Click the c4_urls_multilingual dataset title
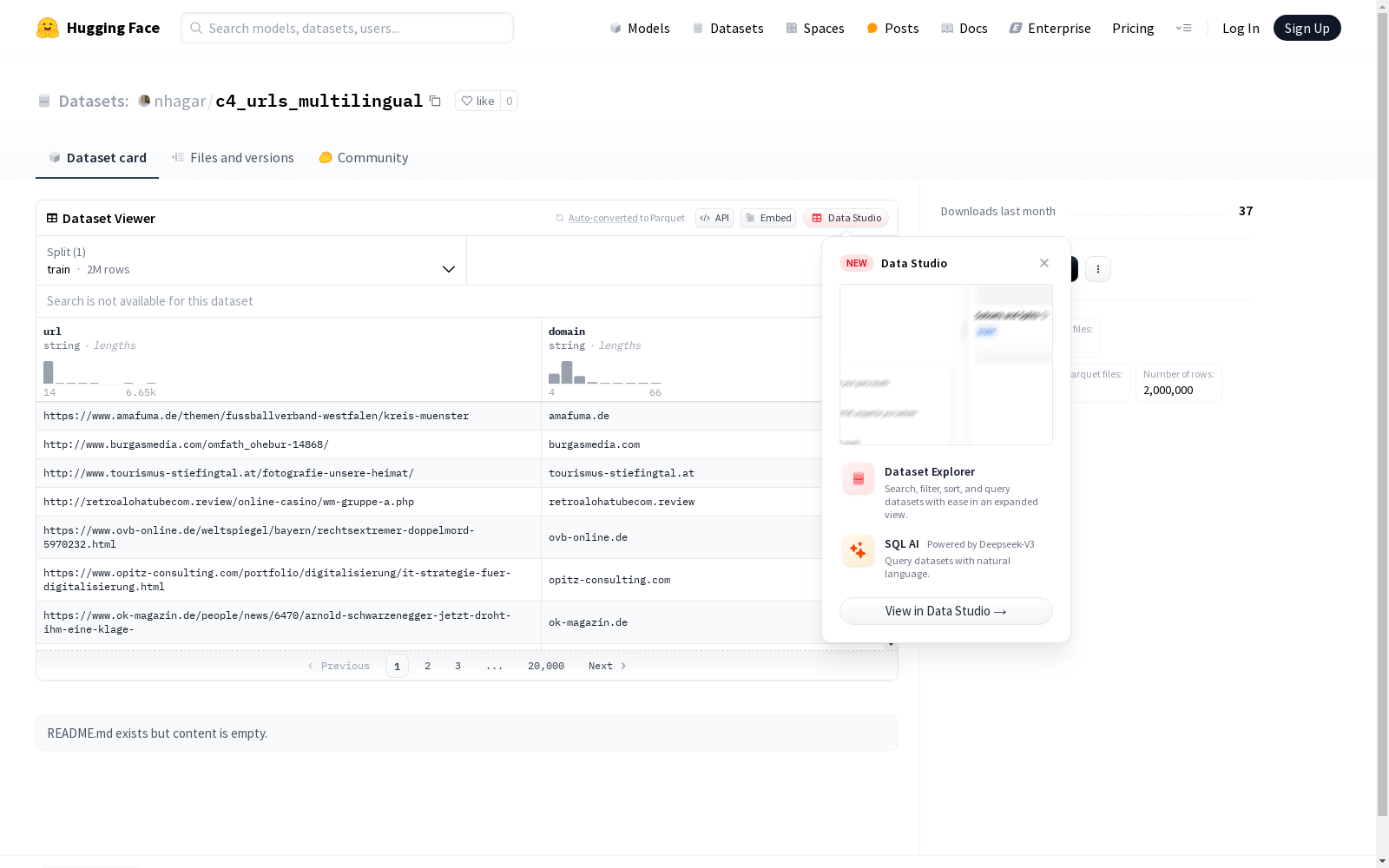Image resolution: width=1389 pixels, height=868 pixels. click(319, 101)
